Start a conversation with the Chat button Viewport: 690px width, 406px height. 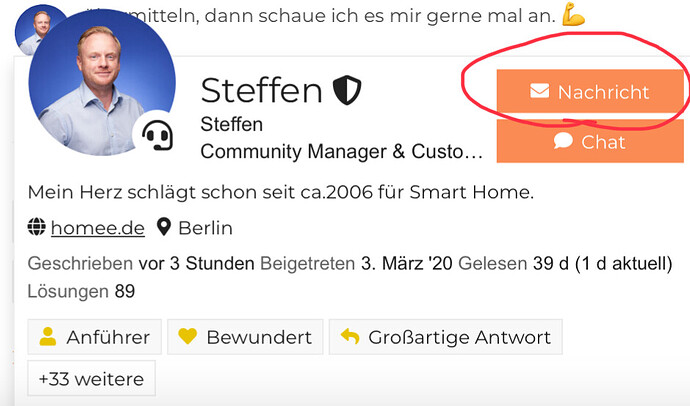pos(589,142)
